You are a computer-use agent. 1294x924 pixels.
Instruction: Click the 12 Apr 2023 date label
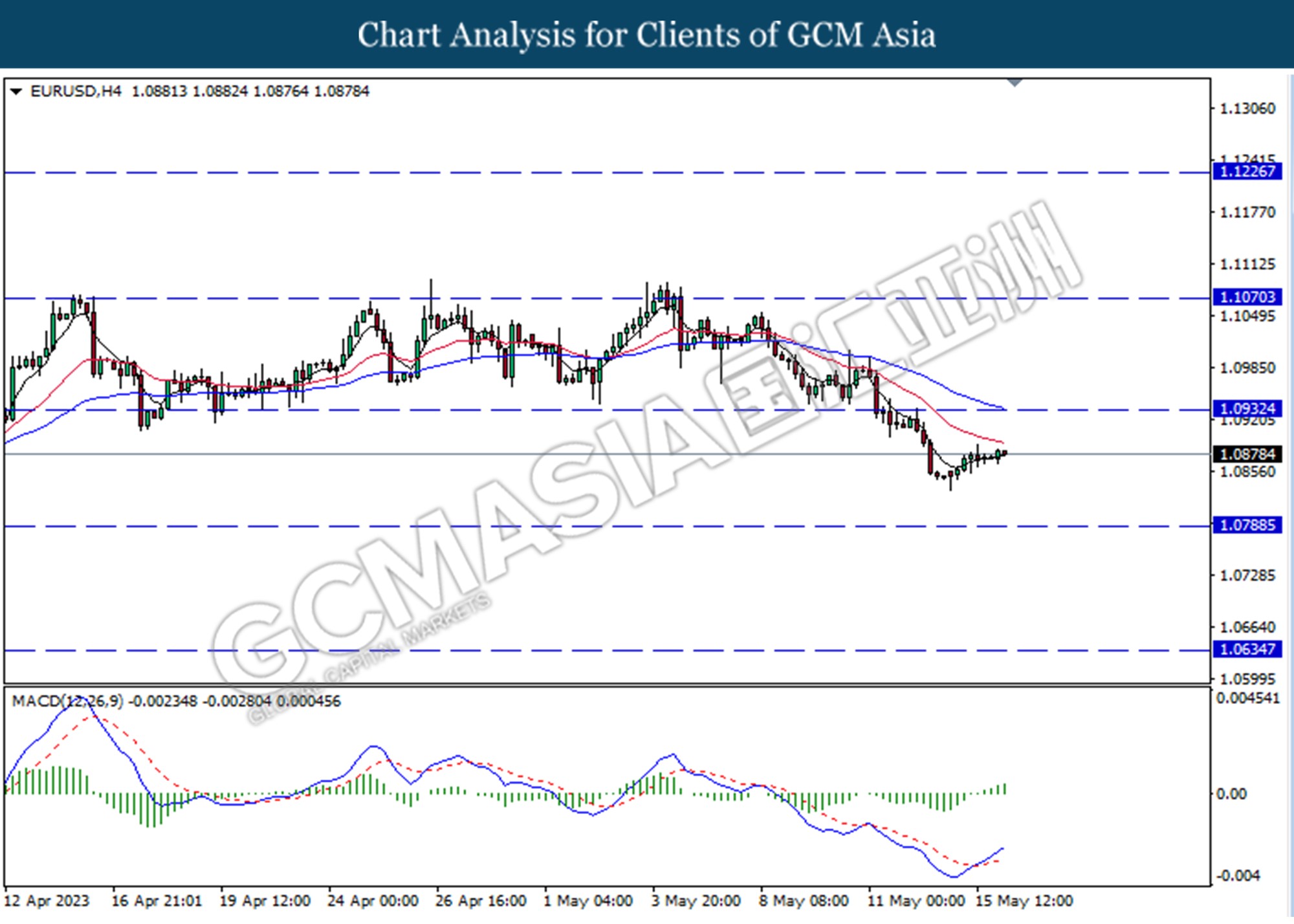pos(47,901)
